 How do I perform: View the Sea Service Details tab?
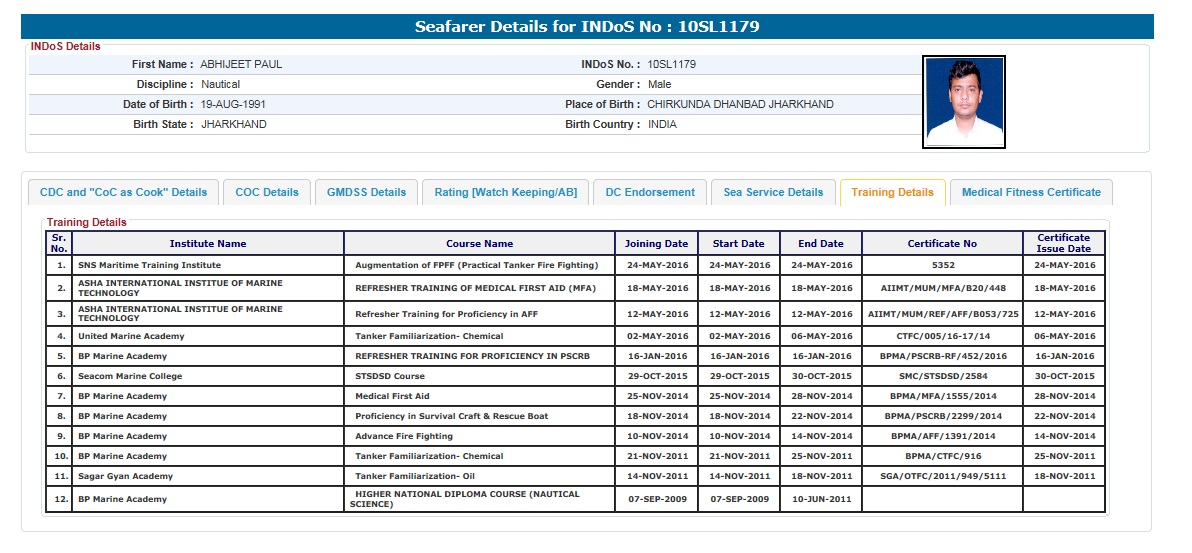tap(773, 192)
